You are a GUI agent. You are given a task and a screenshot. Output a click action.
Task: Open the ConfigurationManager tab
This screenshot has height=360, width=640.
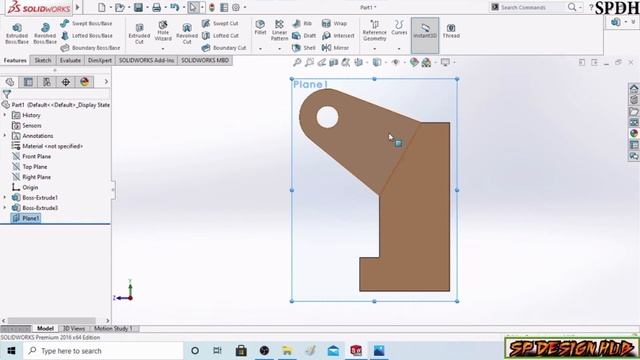[x=47, y=82]
